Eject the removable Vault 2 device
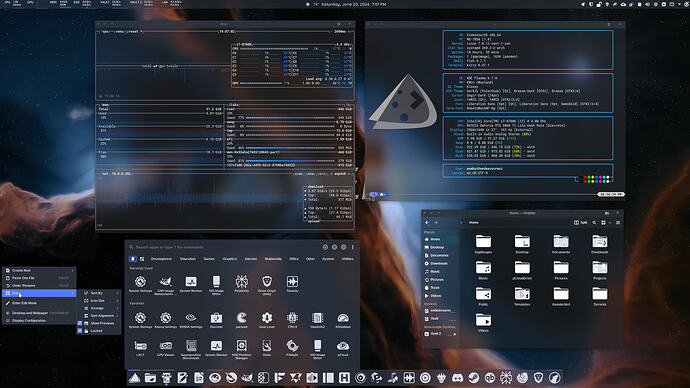The image size is (690, 388). (454, 334)
